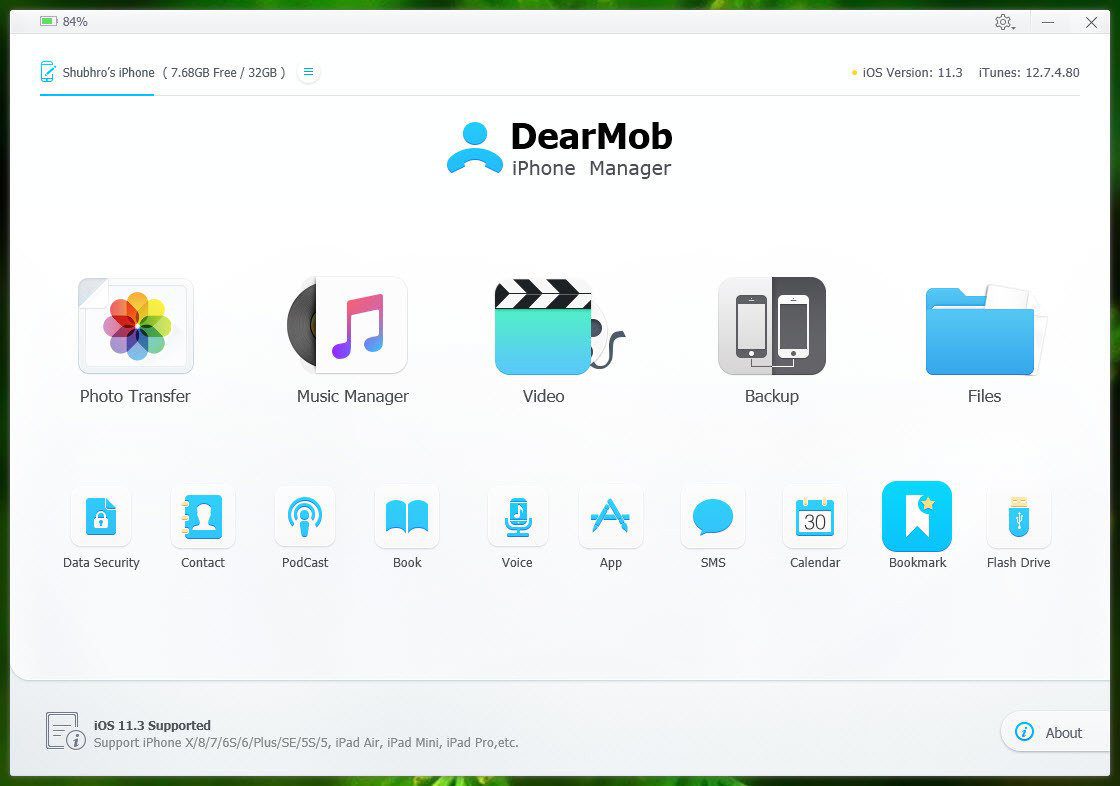
Task: Open the App store icon
Action: point(611,516)
